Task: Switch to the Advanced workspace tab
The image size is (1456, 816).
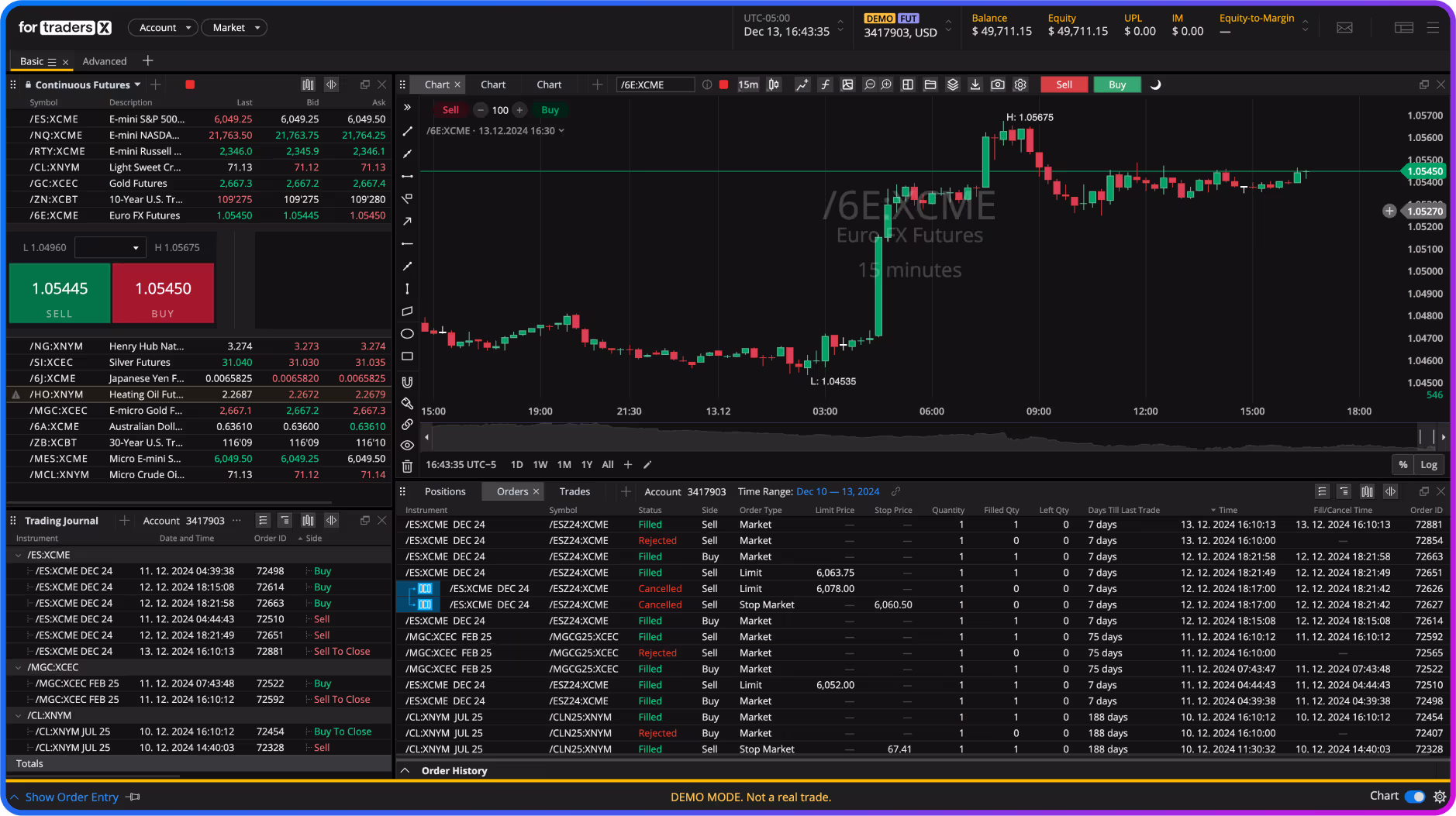Action: pos(105,60)
